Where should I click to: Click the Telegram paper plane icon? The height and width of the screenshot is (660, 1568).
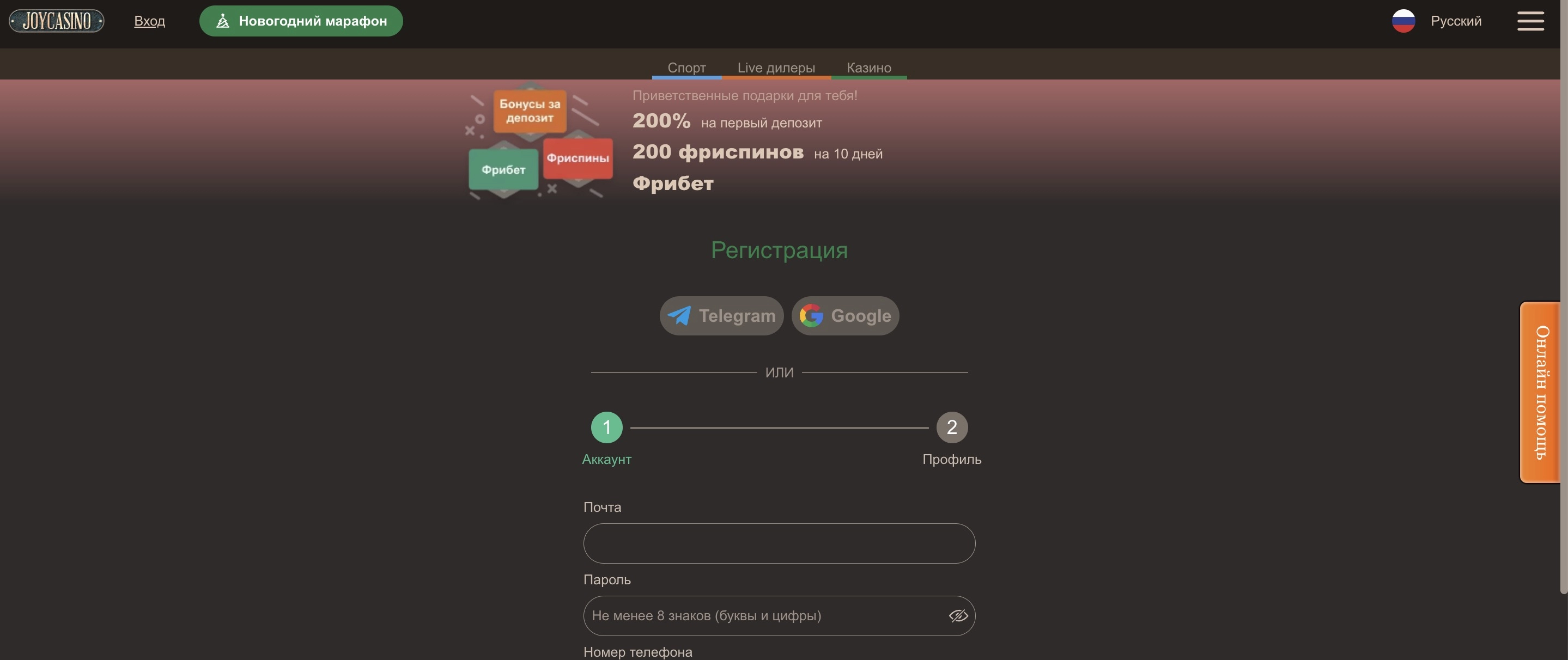pos(679,316)
